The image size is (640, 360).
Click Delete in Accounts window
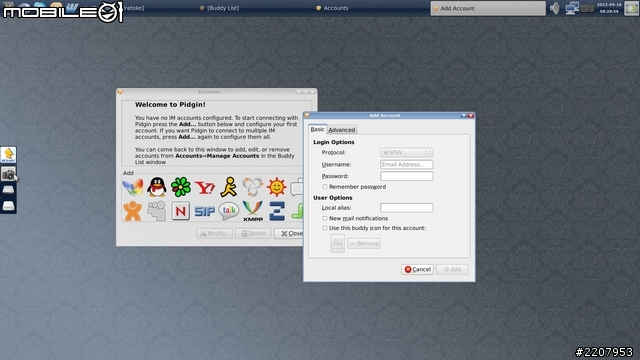point(253,233)
